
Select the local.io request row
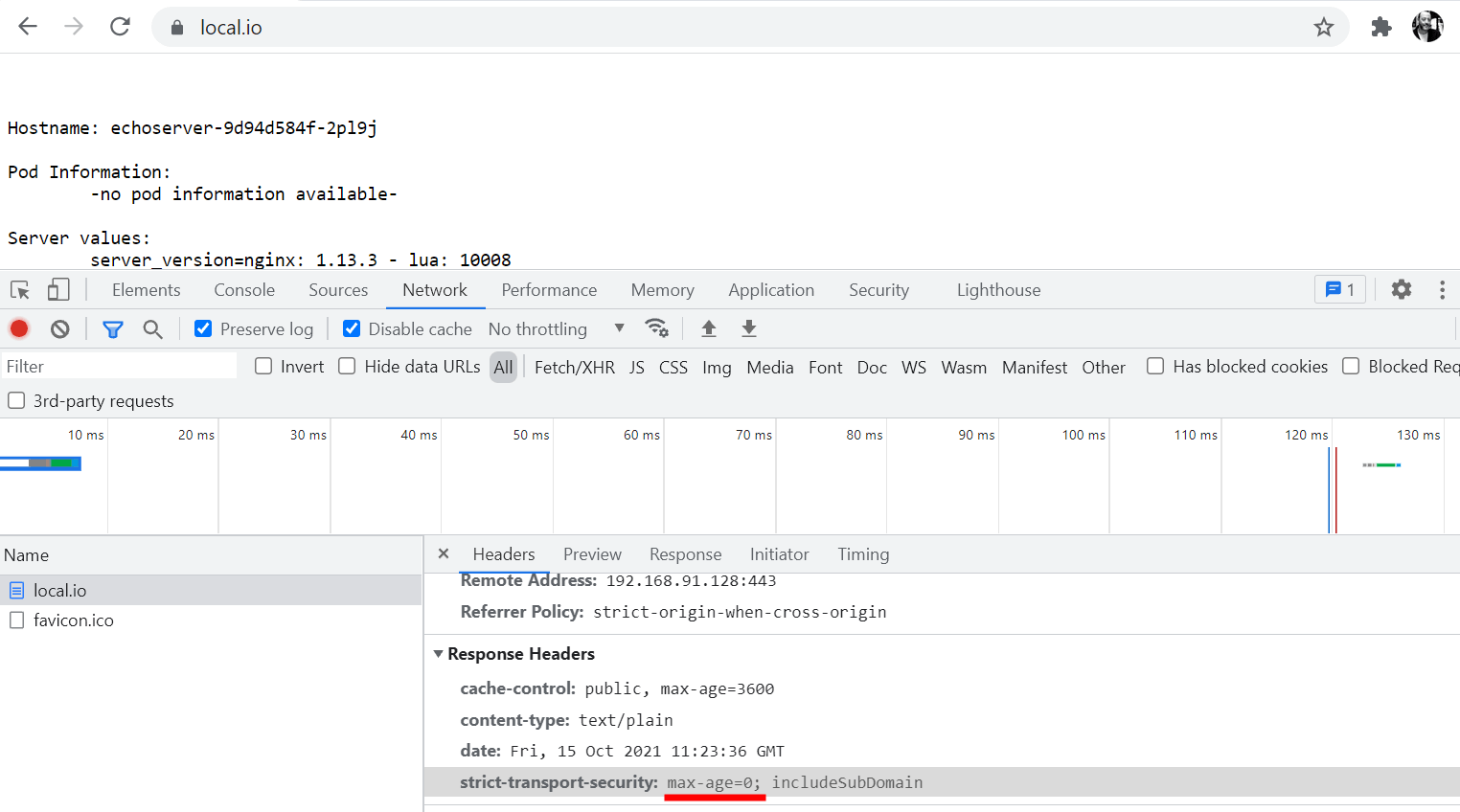coord(211,590)
